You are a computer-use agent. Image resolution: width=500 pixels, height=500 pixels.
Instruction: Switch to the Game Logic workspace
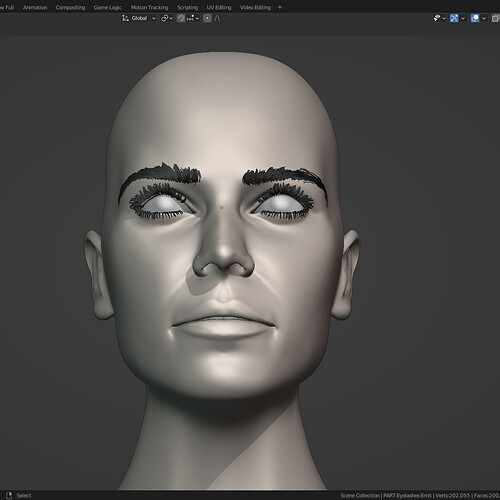(107, 7)
